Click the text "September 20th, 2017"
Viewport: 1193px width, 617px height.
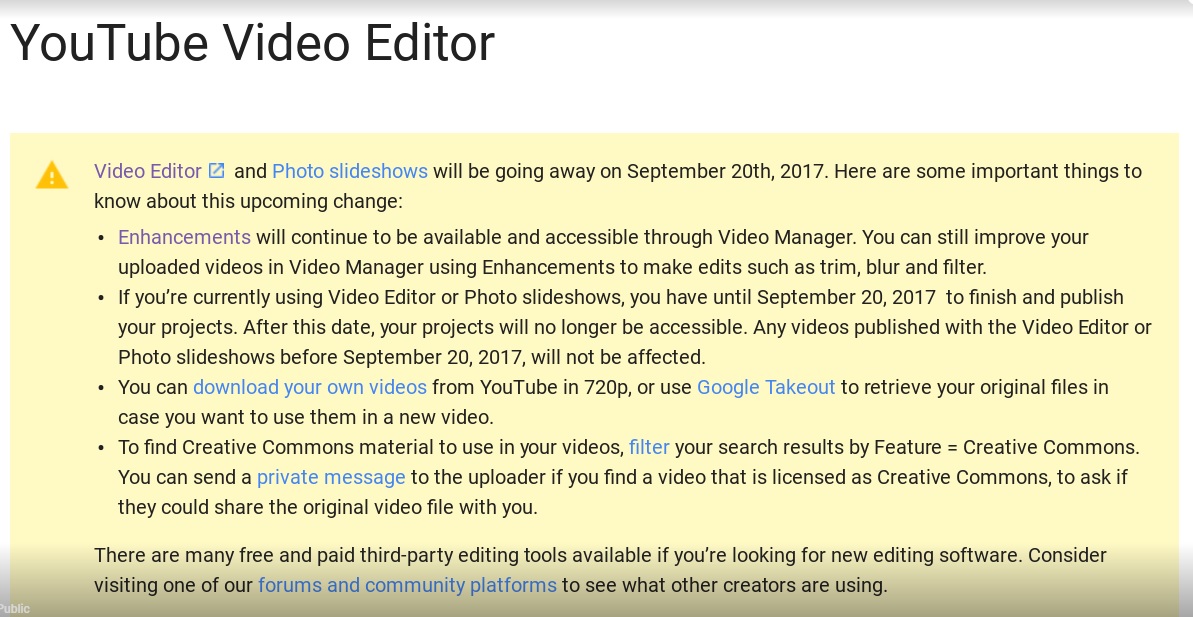point(726,171)
